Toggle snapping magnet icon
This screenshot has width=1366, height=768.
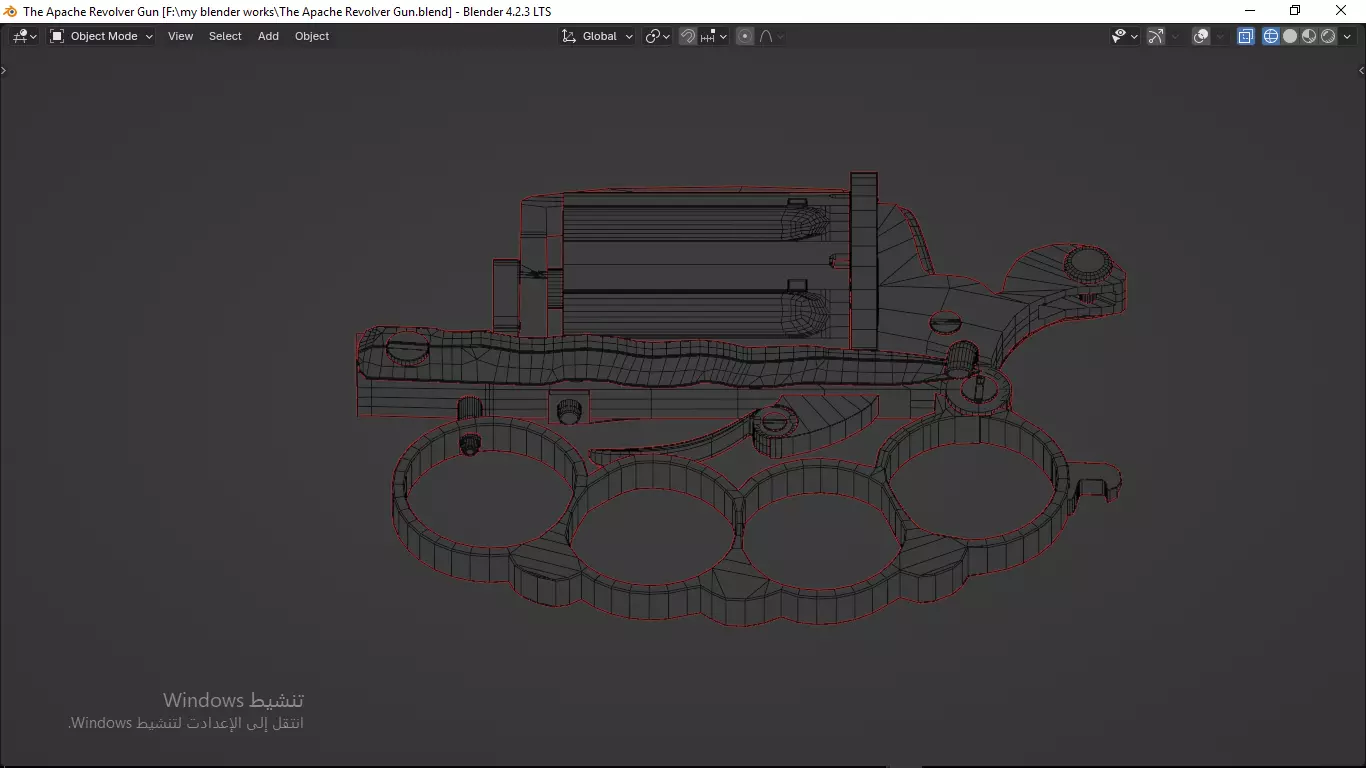click(688, 36)
